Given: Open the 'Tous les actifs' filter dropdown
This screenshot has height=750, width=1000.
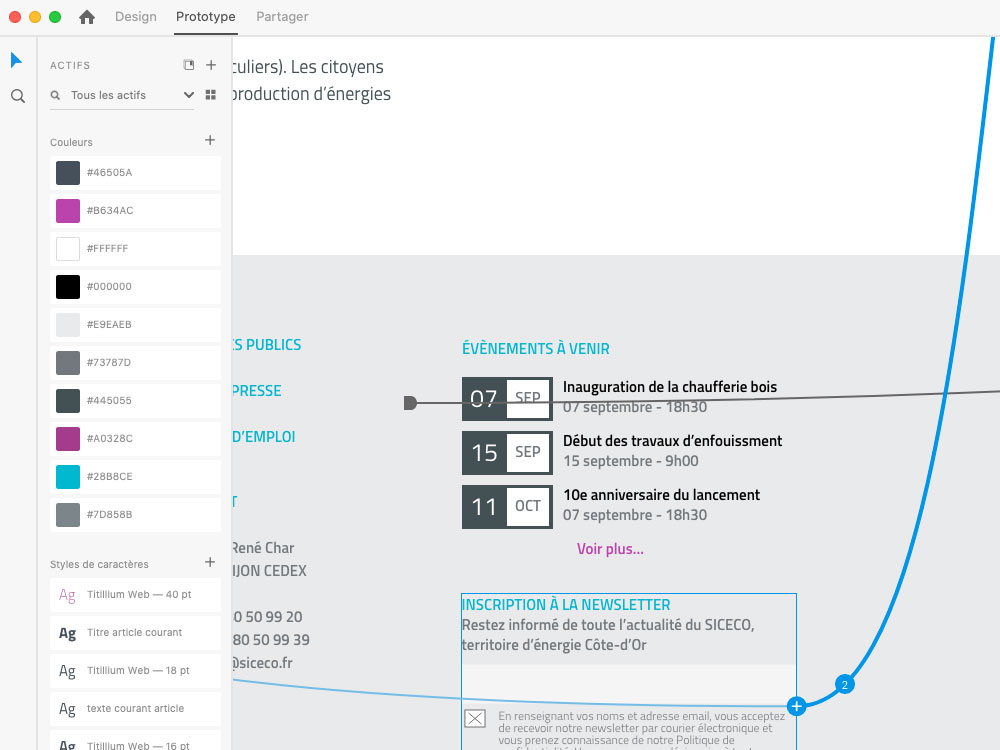Looking at the screenshot, I should 188,95.
